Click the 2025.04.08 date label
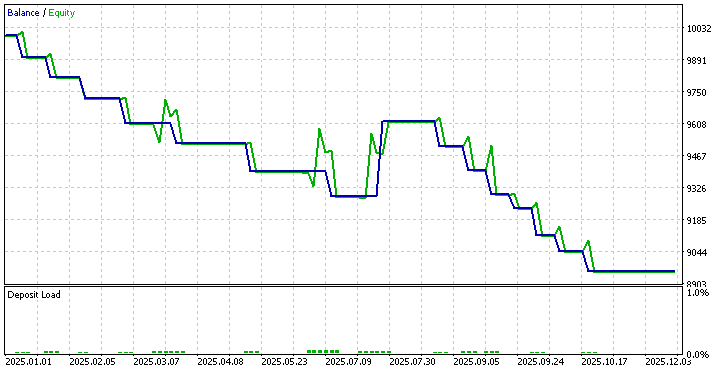The height and width of the screenshot is (371, 727). (220, 362)
